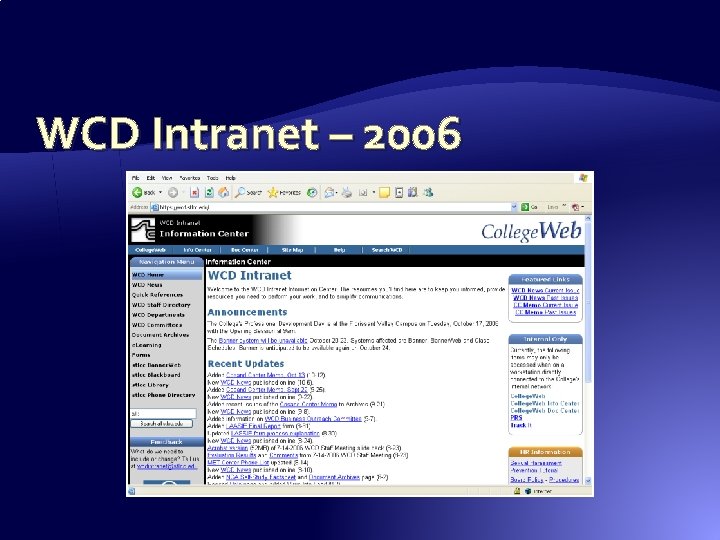Click the Mail envelope toolbar icon
This screenshot has height=540, width=720.
pyautogui.click(x=329, y=193)
